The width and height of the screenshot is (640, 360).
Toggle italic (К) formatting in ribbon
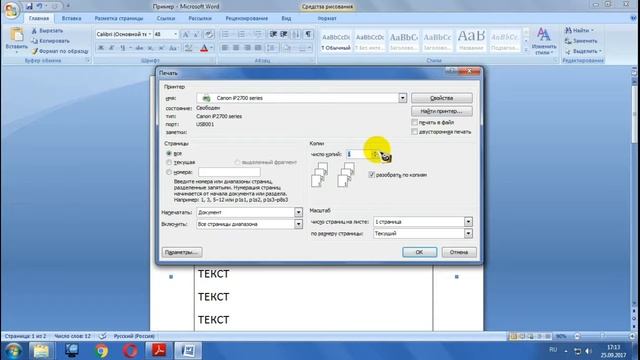click(x=111, y=48)
